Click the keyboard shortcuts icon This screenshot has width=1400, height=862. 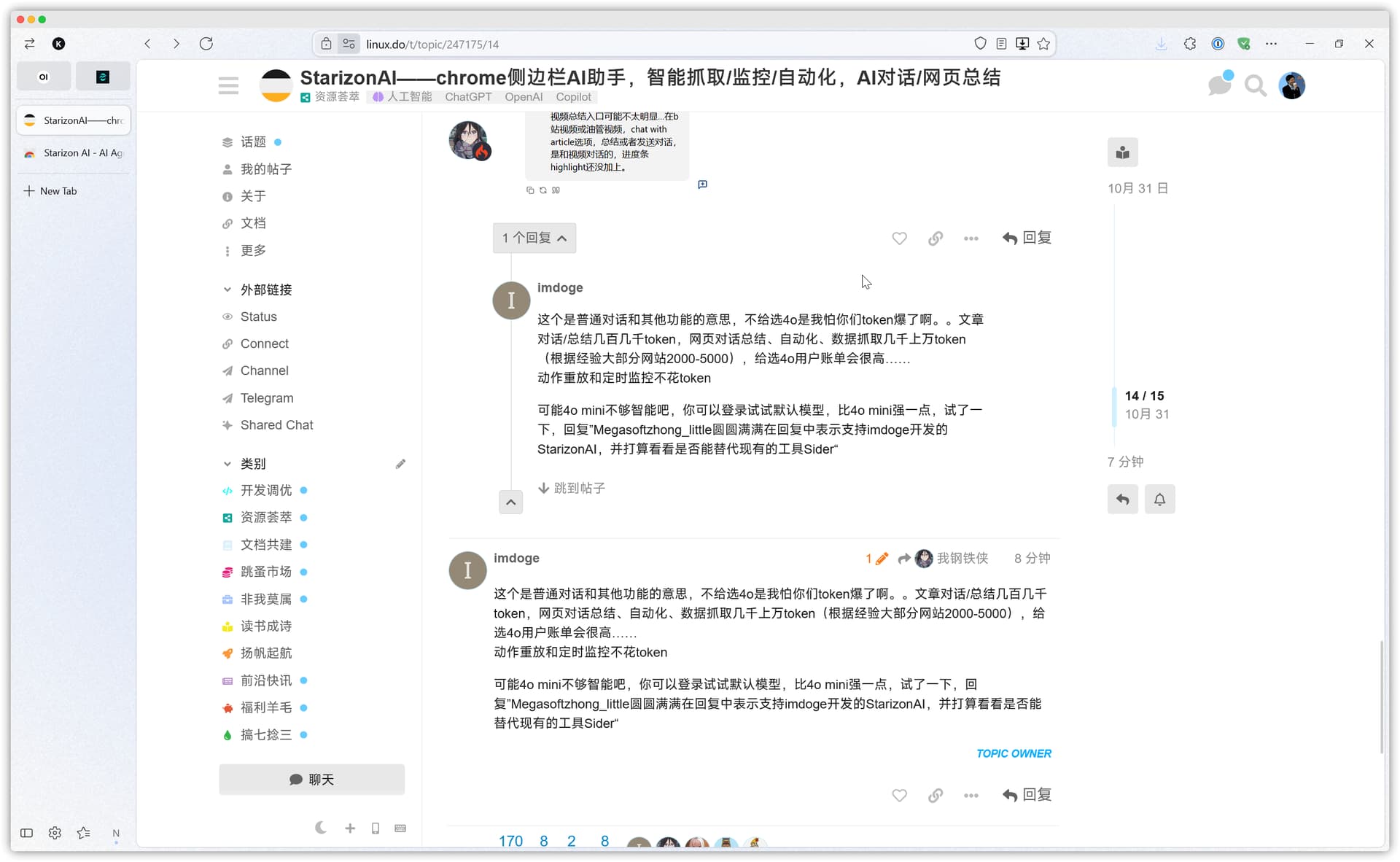pos(400,828)
